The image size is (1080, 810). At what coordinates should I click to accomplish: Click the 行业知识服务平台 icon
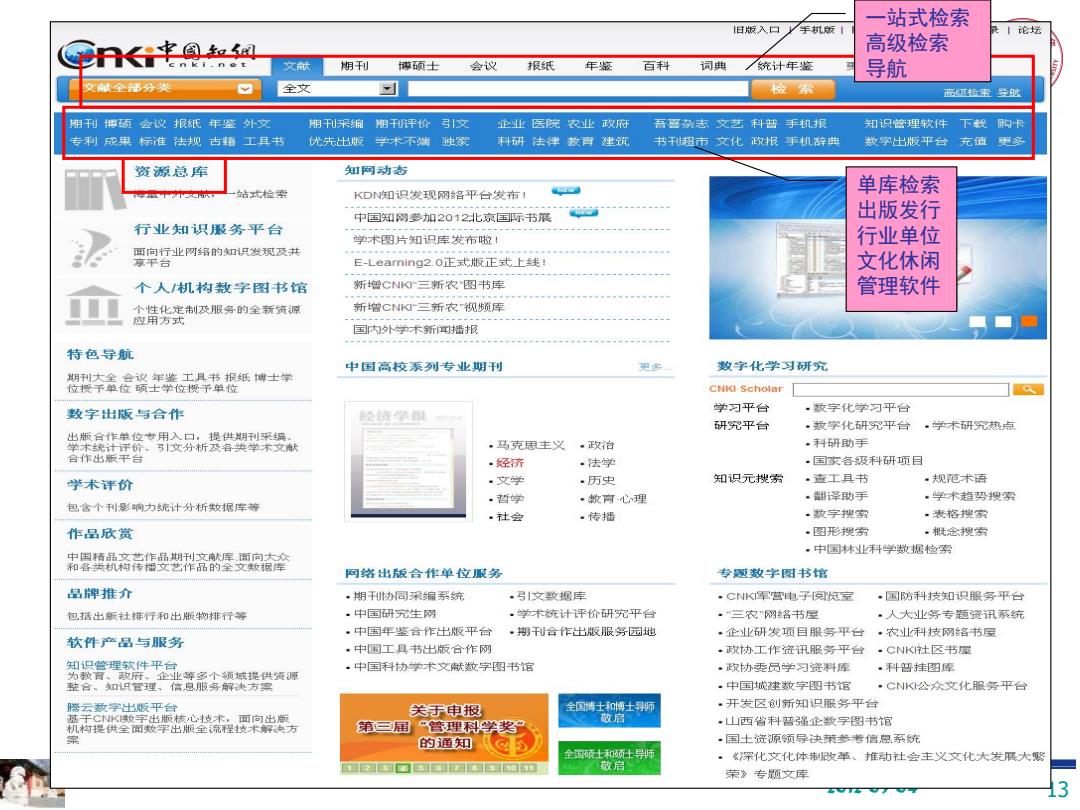click(x=92, y=249)
